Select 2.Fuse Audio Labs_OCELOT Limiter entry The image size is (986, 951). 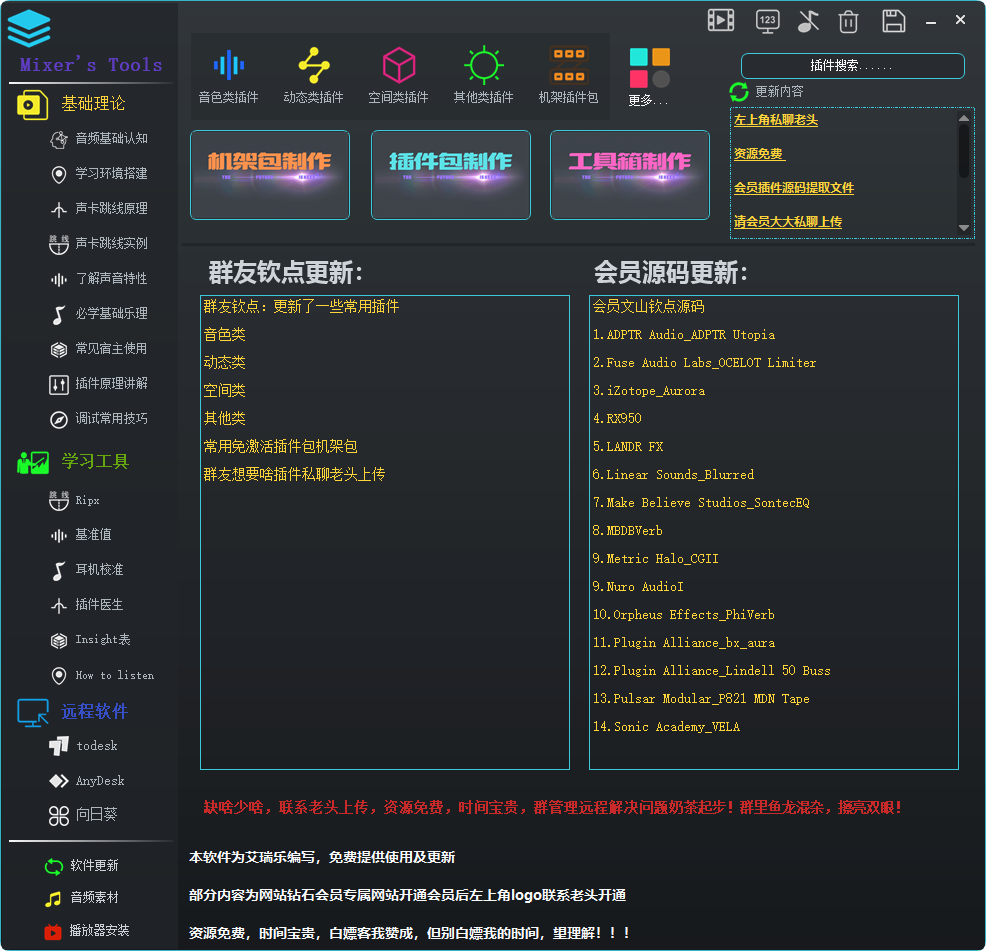704,363
